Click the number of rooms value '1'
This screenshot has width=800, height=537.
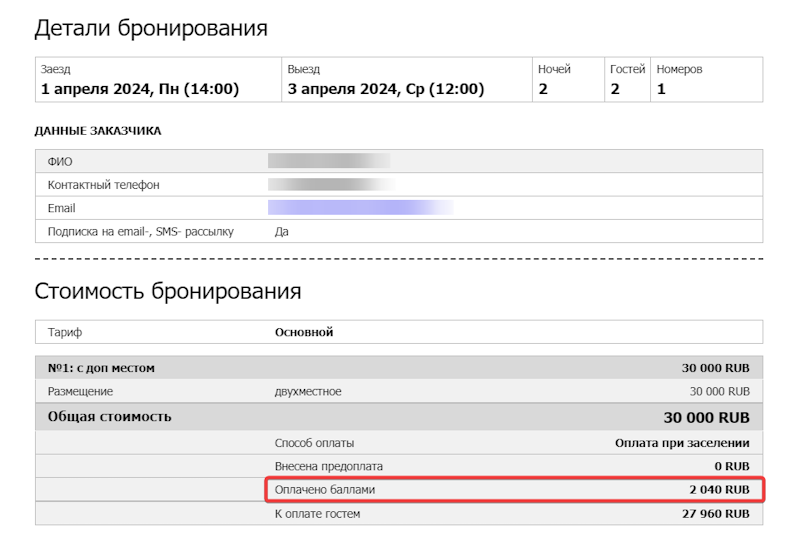661,89
